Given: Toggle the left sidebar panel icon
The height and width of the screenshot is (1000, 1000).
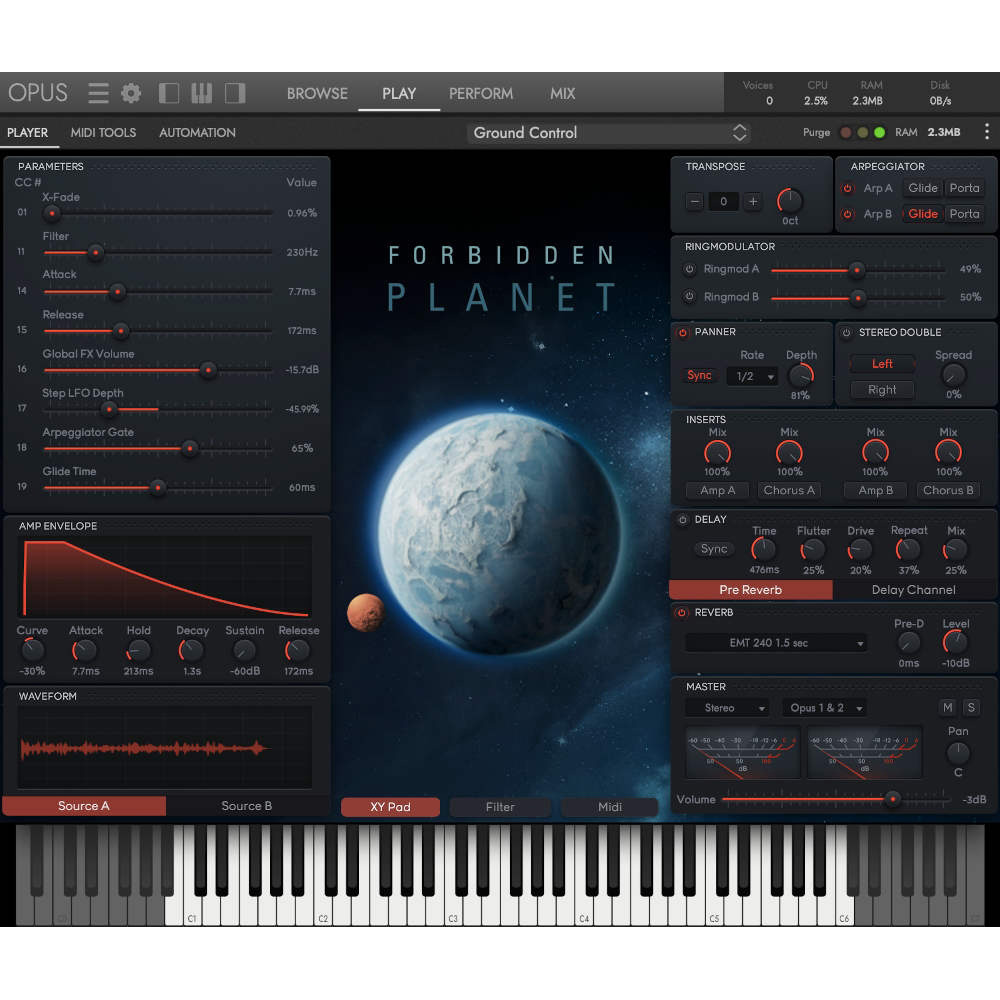Looking at the screenshot, I should coord(168,93).
